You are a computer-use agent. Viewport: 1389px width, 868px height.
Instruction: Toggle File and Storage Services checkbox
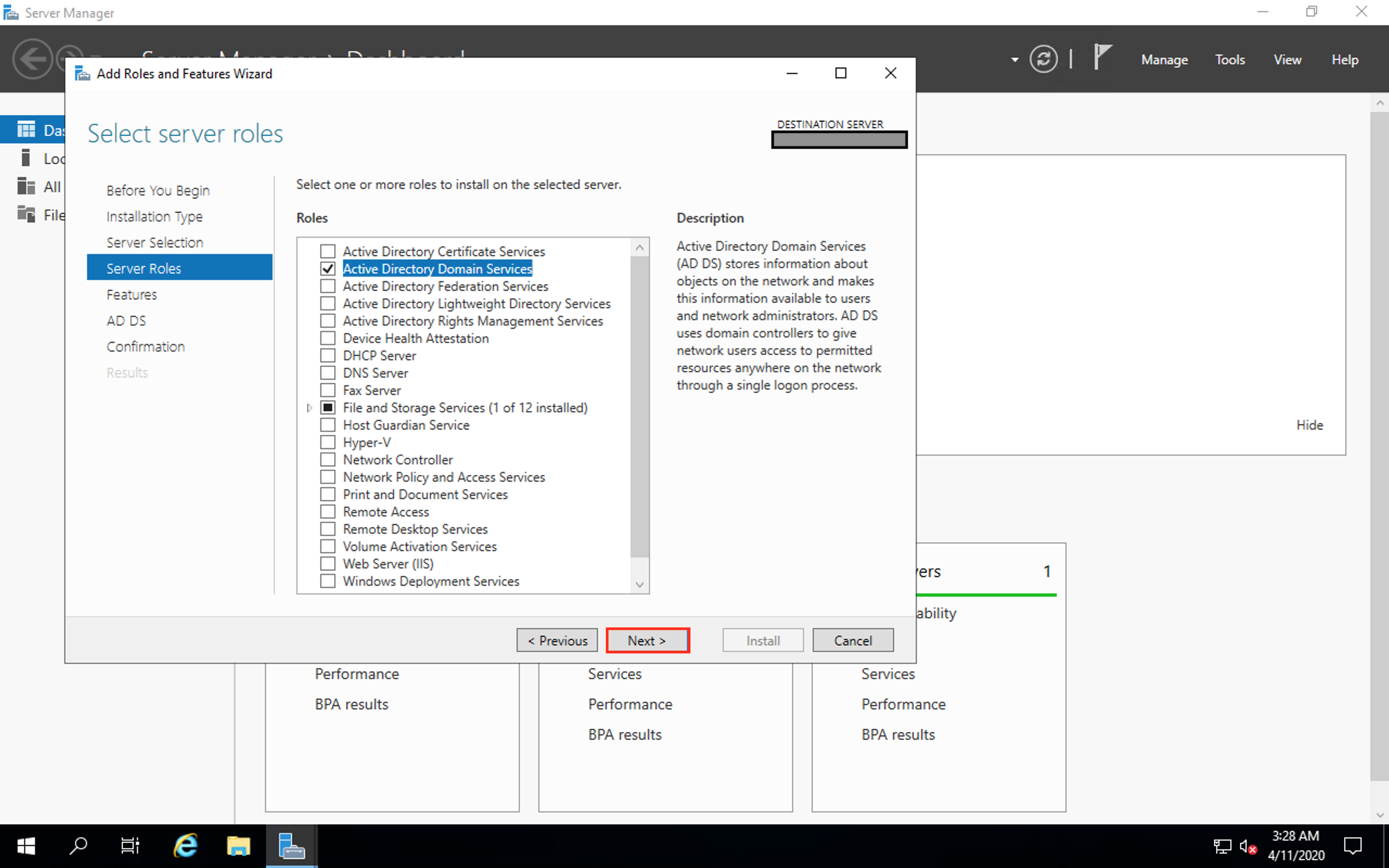[x=328, y=407]
